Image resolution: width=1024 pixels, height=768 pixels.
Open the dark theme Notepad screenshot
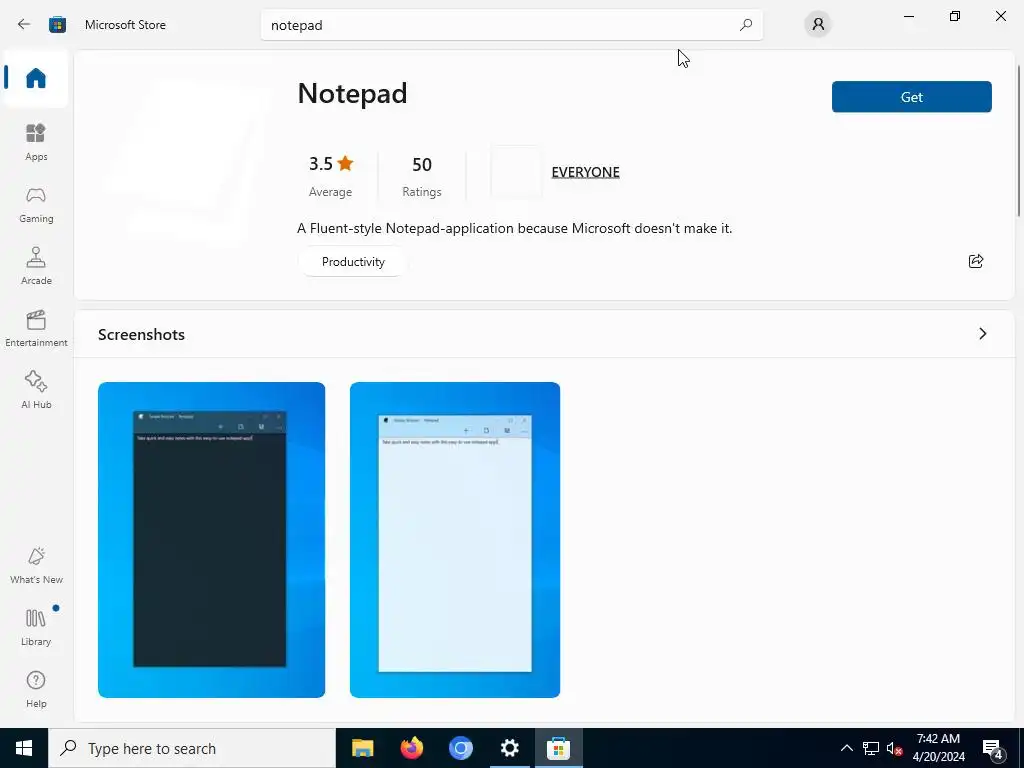tap(212, 539)
